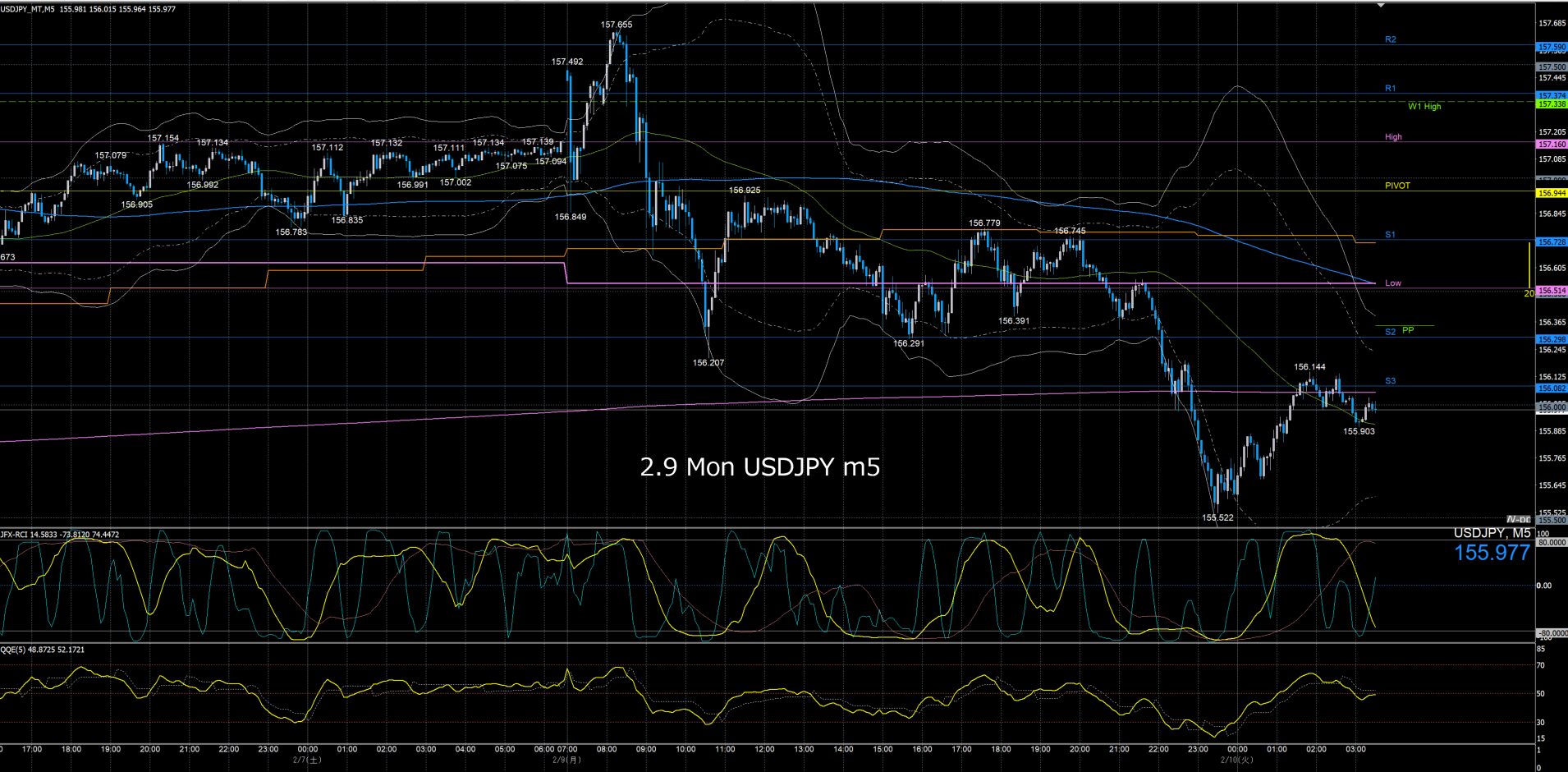
Task: Click the yellow PIVOT line label
Action: tap(1397, 186)
